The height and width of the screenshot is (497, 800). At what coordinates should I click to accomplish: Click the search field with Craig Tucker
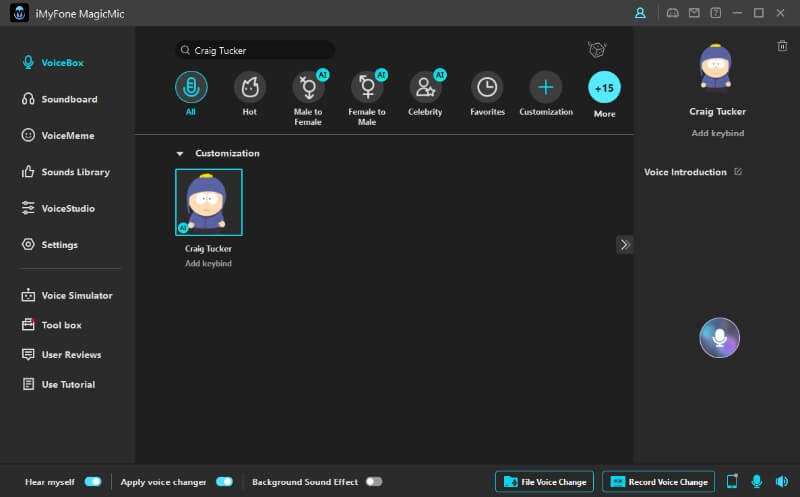[x=256, y=50]
